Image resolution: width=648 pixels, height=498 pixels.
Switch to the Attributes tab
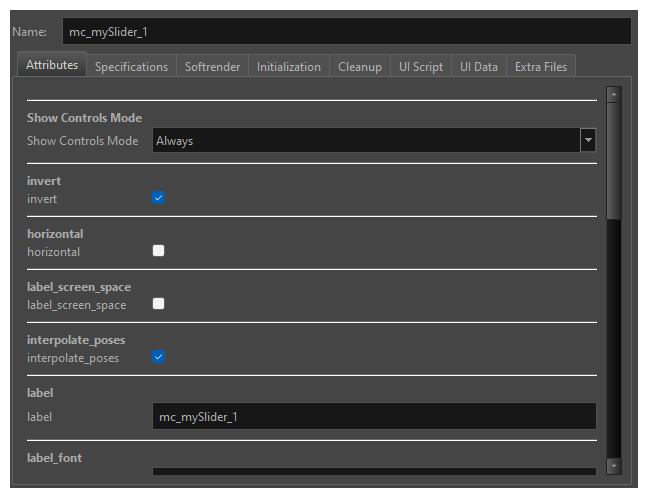coord(52,64)
